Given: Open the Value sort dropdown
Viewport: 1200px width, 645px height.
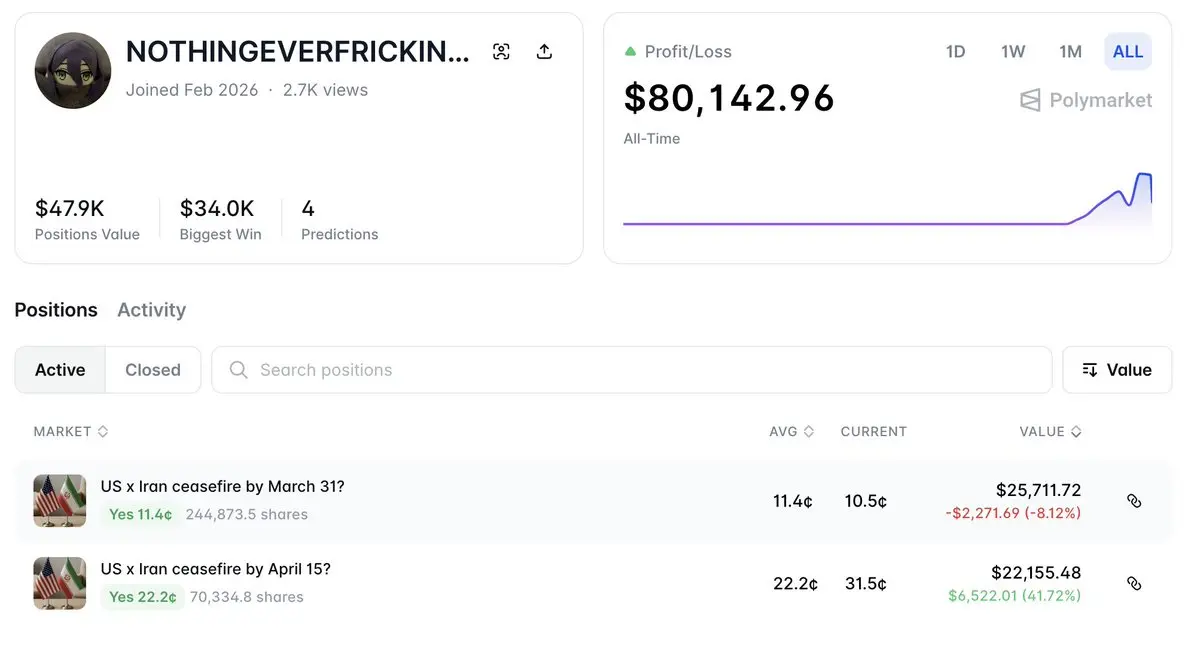Looking at the screenshot, I should pos(1117,370).
